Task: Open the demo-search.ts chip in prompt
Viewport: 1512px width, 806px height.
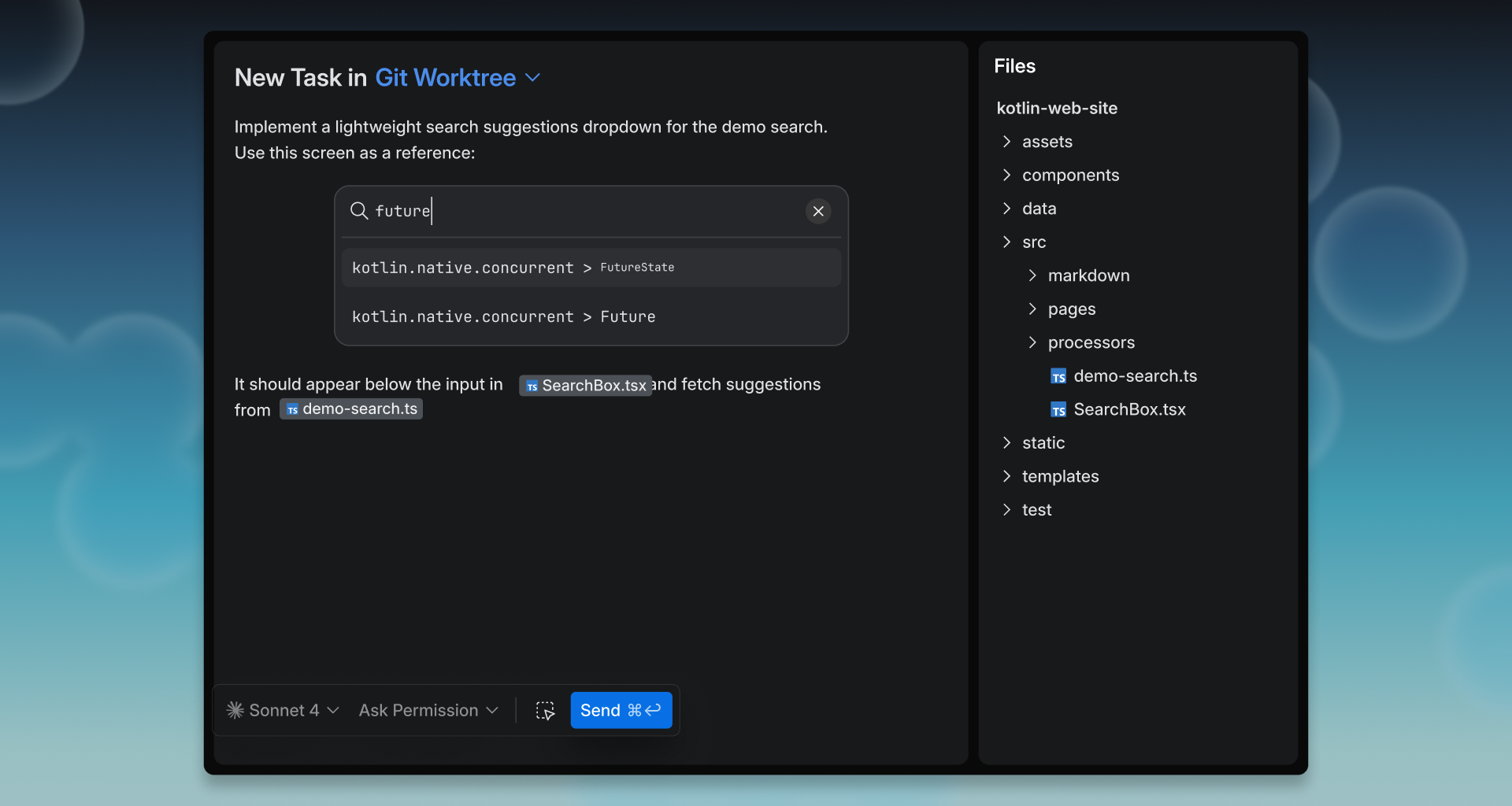Action: pos(351,409)
